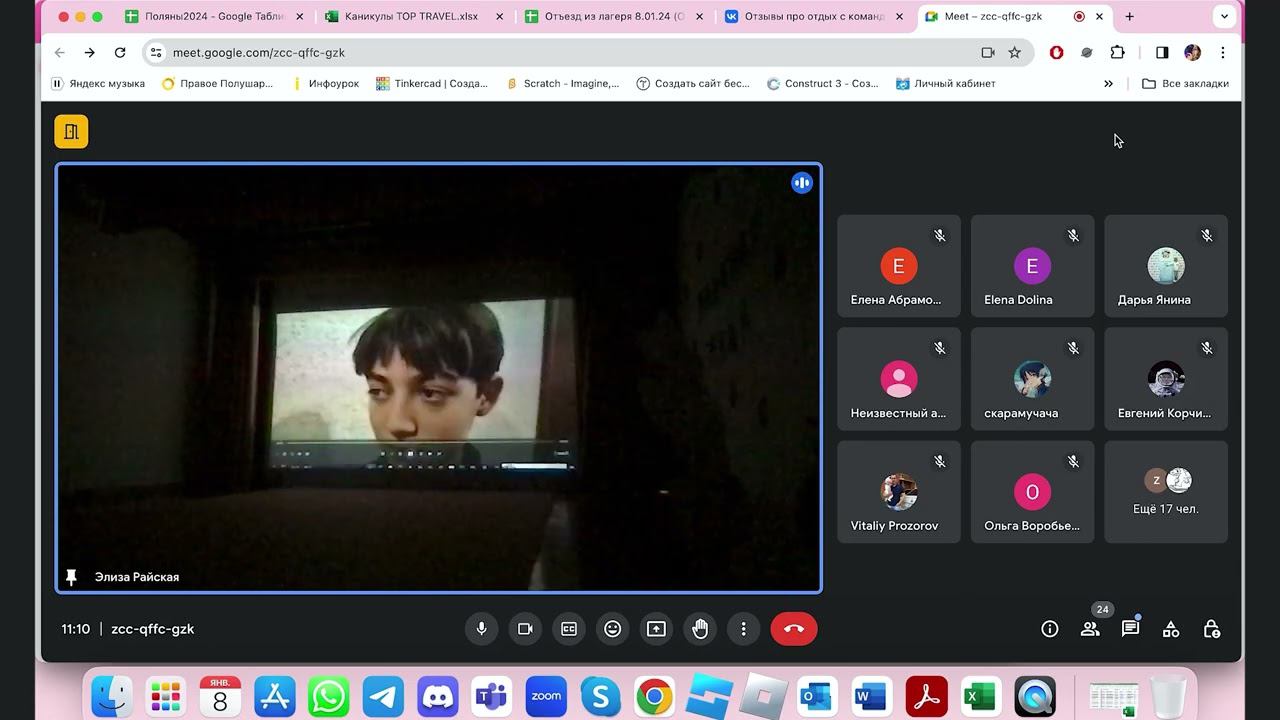This screenshot has height=720, width=1280.
Task: Open the Chrome three-dot menu
Action: pos(1222,52)
